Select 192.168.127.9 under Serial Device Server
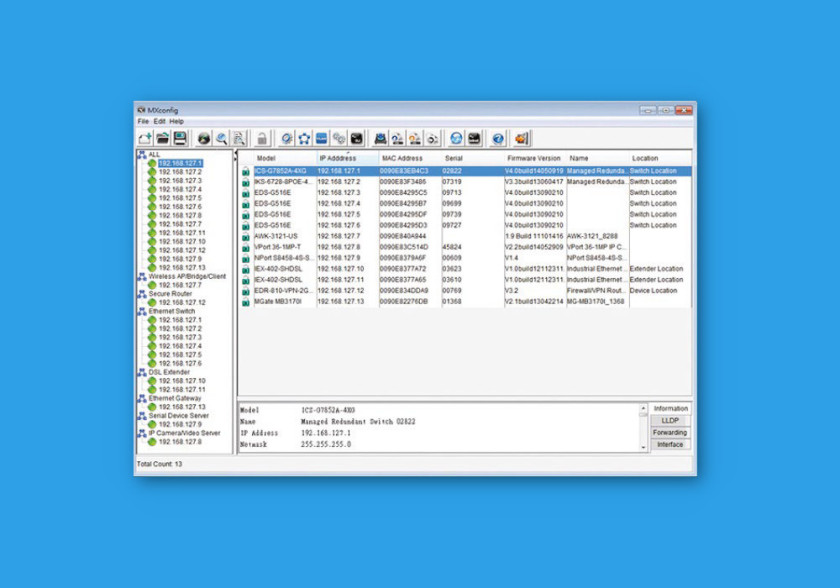The width and height of the screenshot is (840, 588). pyautogui.click(x=181, y=424)
